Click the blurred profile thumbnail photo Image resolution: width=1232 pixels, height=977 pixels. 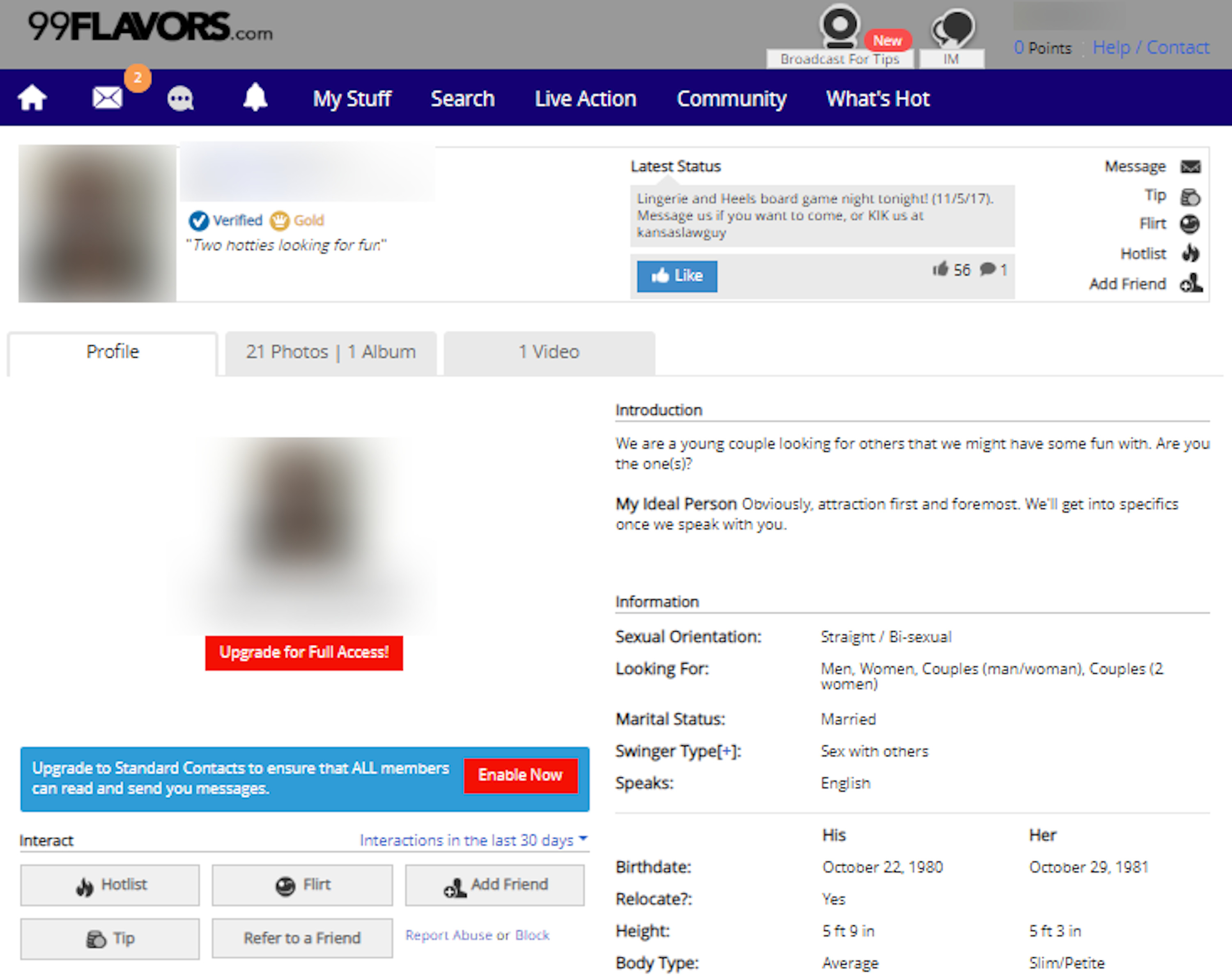(x=98, y=223)
